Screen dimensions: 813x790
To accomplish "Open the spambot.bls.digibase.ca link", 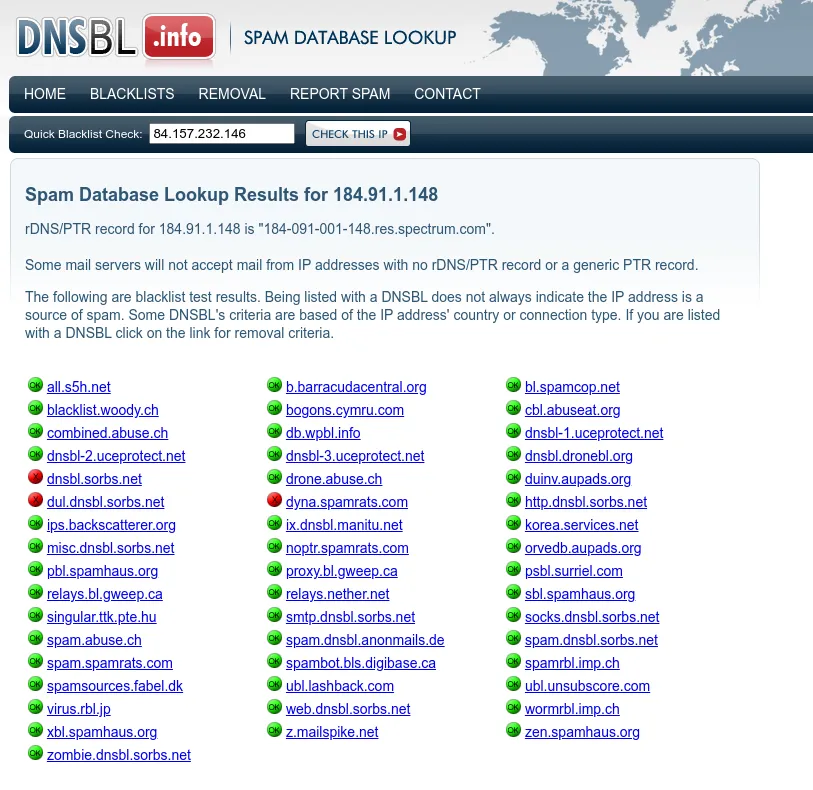I will click(360, 663).
